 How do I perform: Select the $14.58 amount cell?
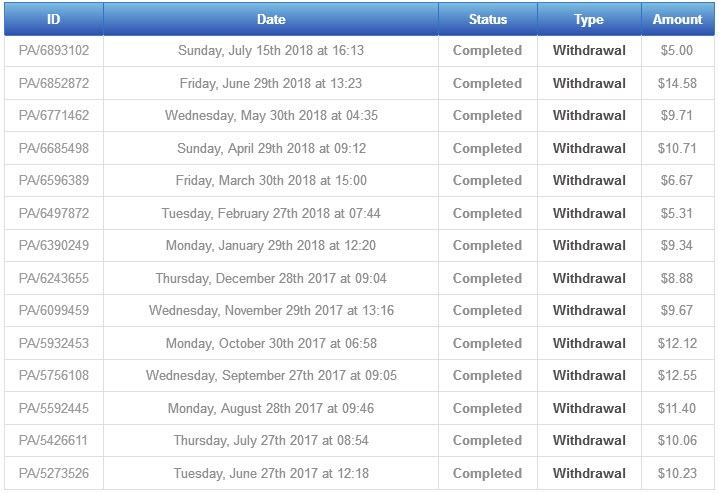tap(677, 83)
